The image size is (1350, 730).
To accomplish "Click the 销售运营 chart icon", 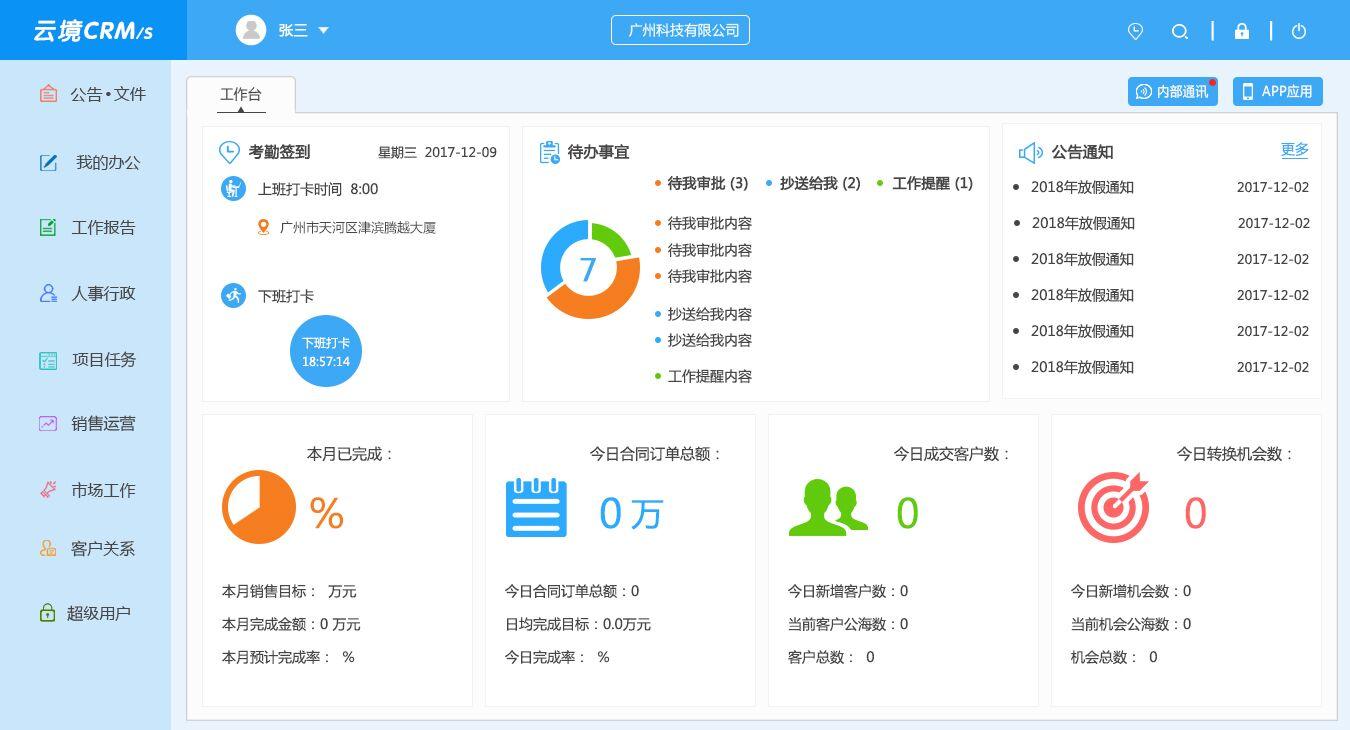I will pyautogui.click(x=48, y=423).
